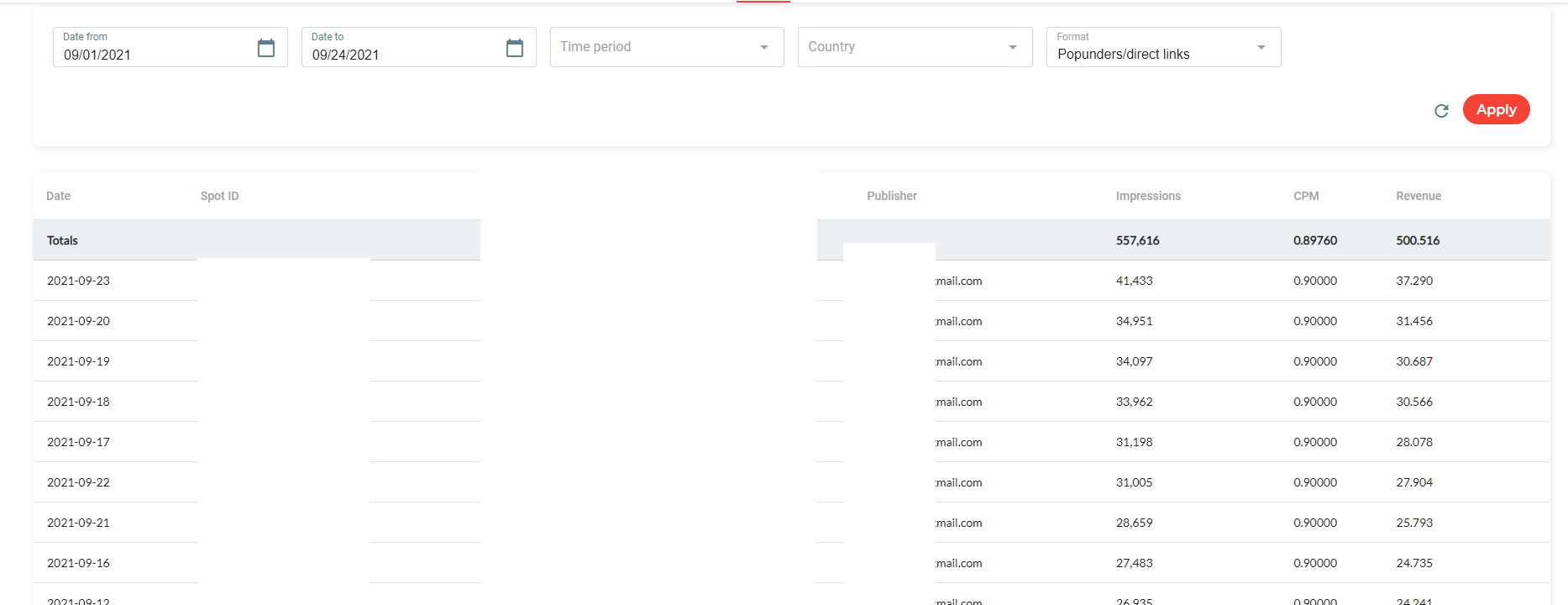Click the refresh reset icon beside Apply

(1441, 111)
